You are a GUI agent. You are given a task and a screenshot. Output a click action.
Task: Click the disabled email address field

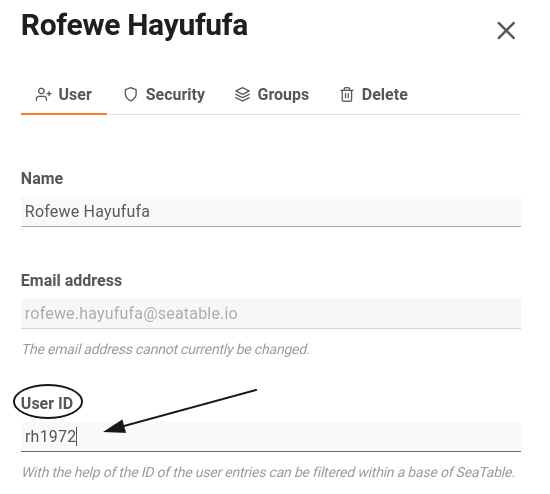tap(271, 314)
